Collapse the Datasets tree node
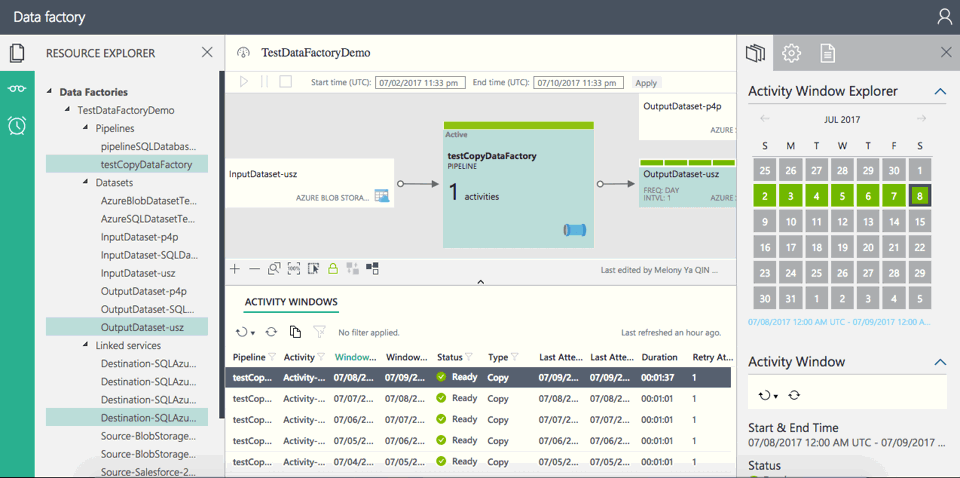Screen dimensions: 960x478 [x=85, y=182]
